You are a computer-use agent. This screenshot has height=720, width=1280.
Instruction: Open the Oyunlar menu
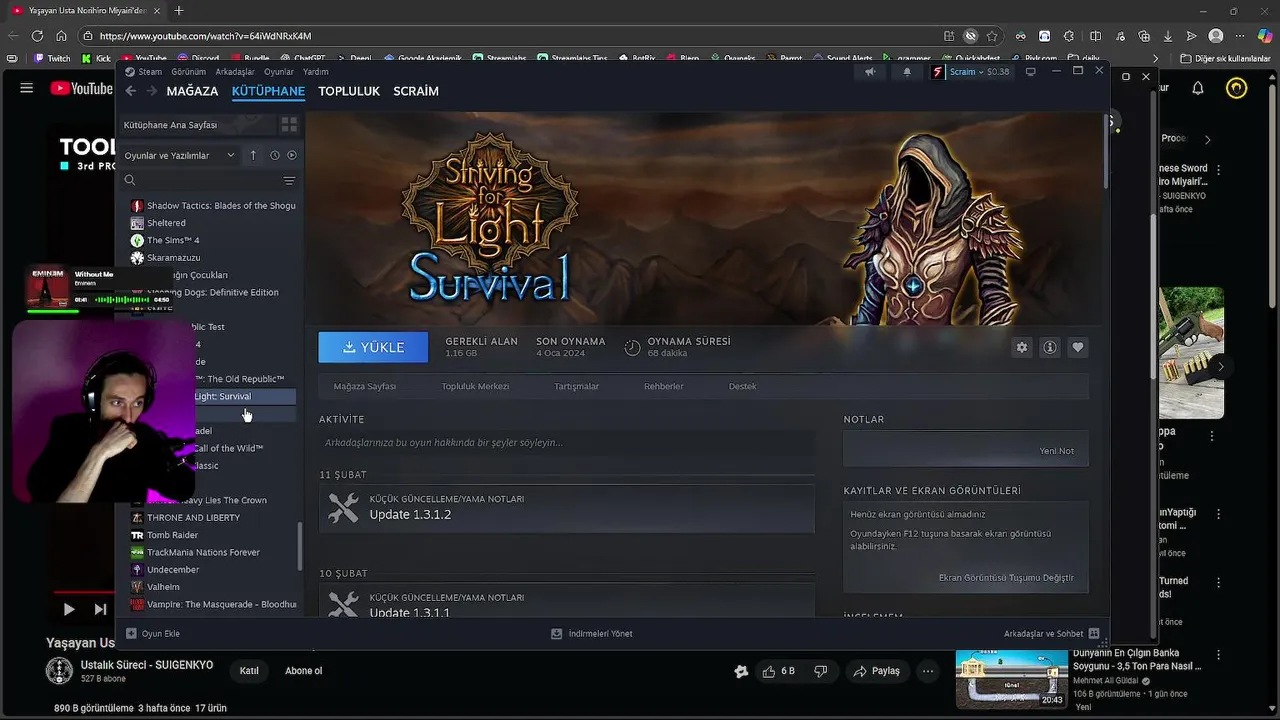pyautogui.click(x=279, y=72)
